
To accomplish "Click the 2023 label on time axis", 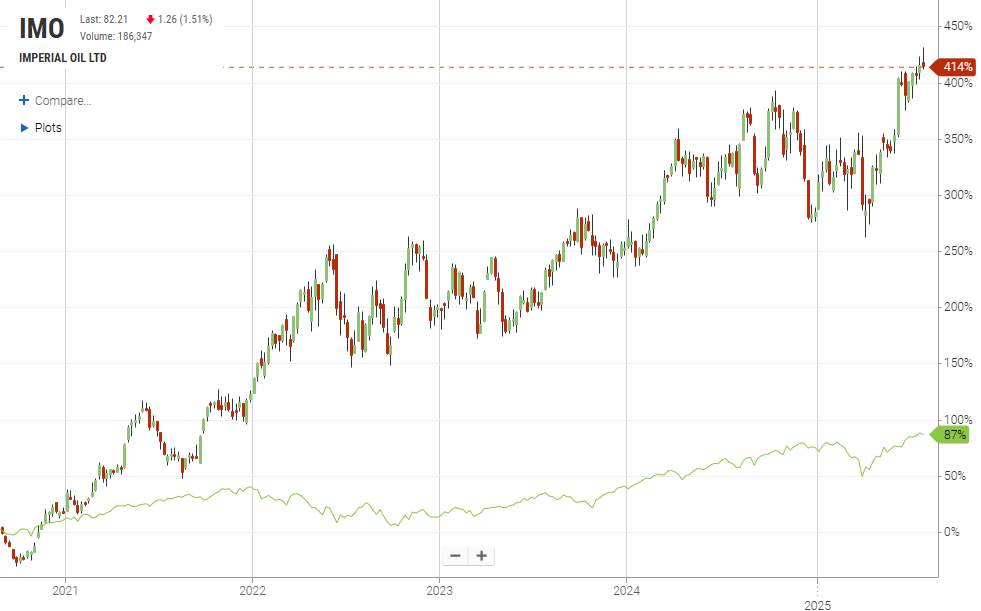I will 439,590.
